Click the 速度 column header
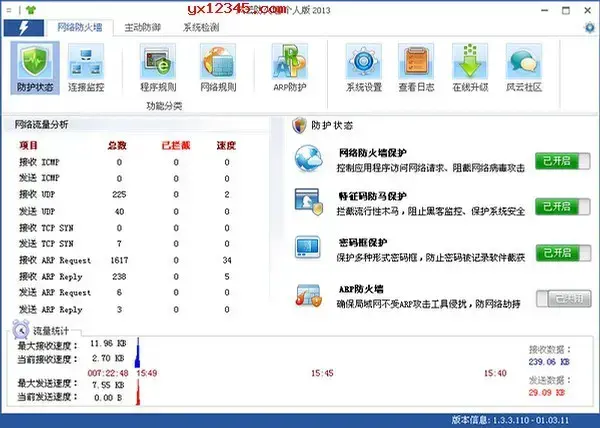Image resolution: width=600 pixels, height=428 pixels. pos(226,146)
